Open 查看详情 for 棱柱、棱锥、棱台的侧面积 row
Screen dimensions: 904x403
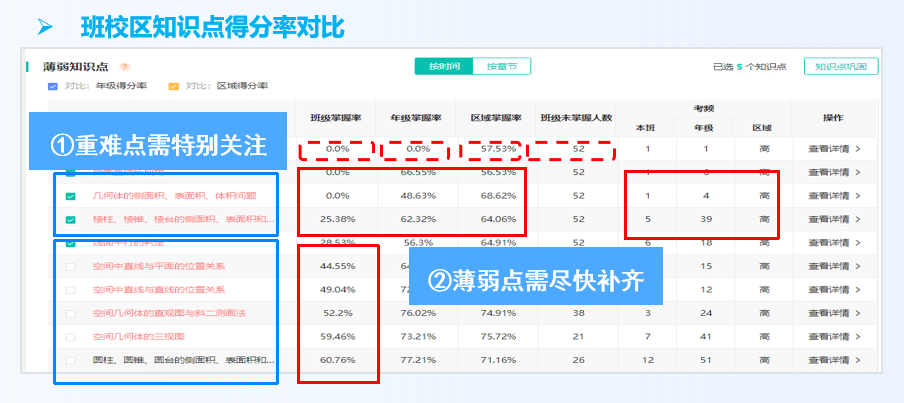point(834,220)
